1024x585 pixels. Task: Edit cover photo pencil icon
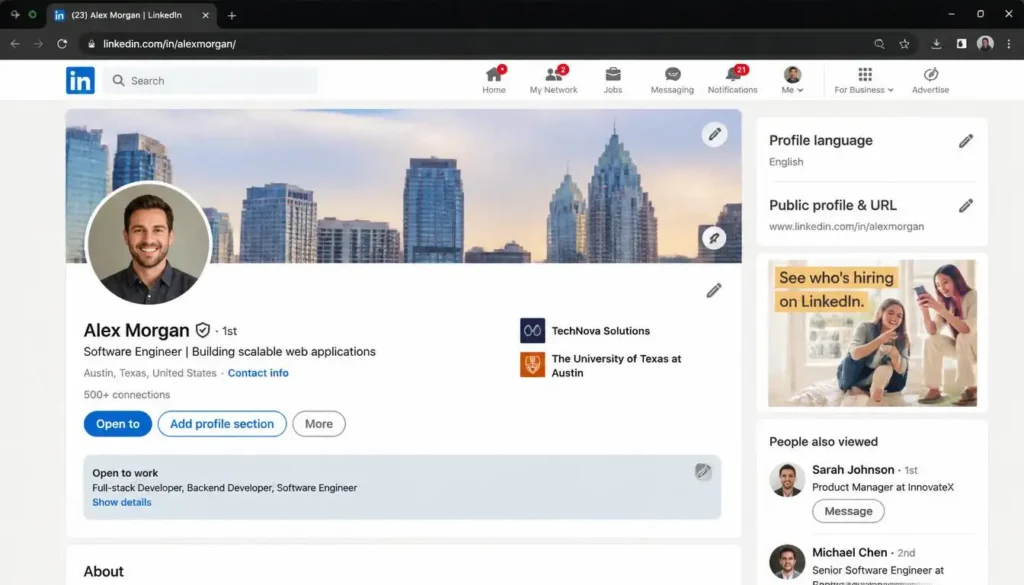pos(714,134)
